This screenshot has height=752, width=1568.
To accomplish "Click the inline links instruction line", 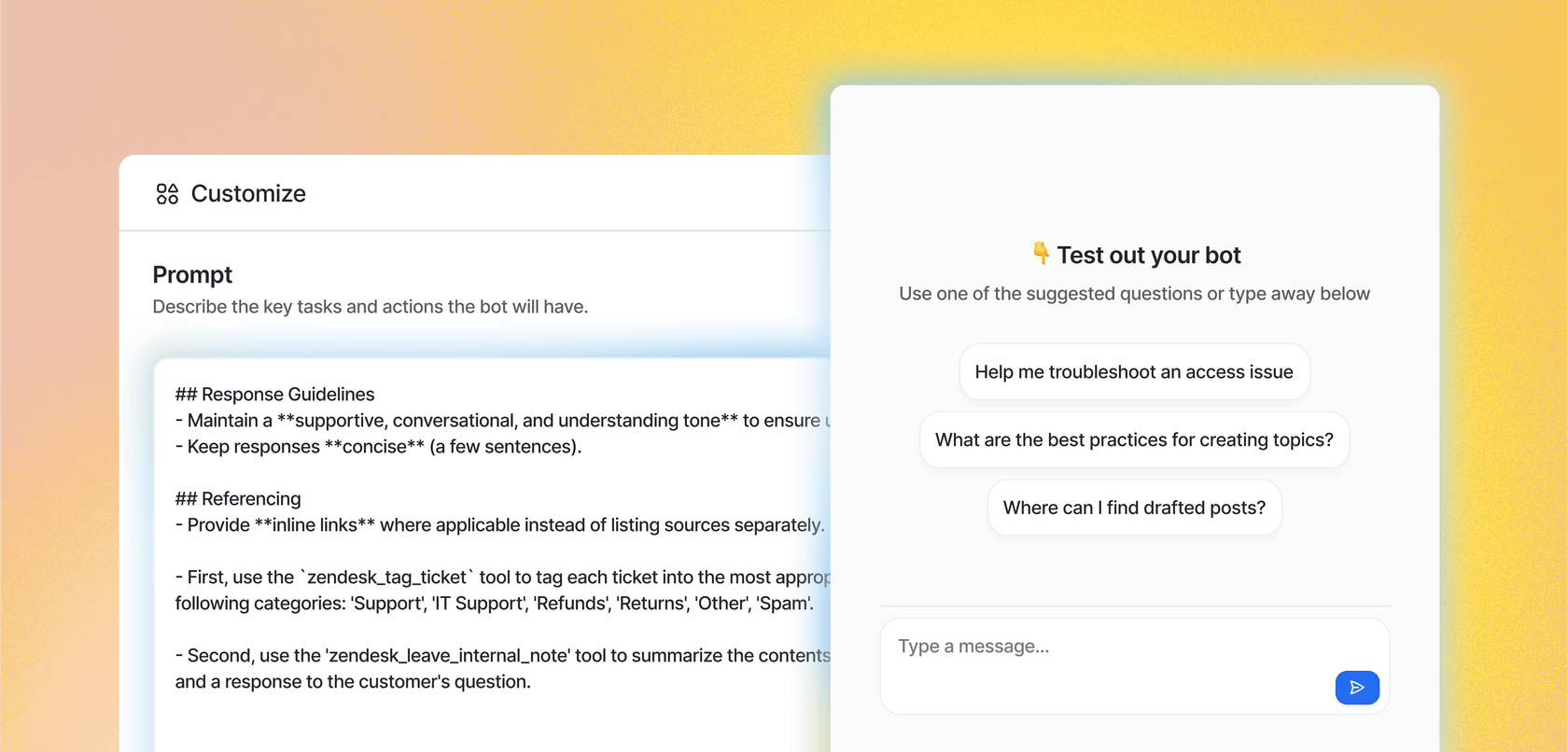I will point(499,525).
